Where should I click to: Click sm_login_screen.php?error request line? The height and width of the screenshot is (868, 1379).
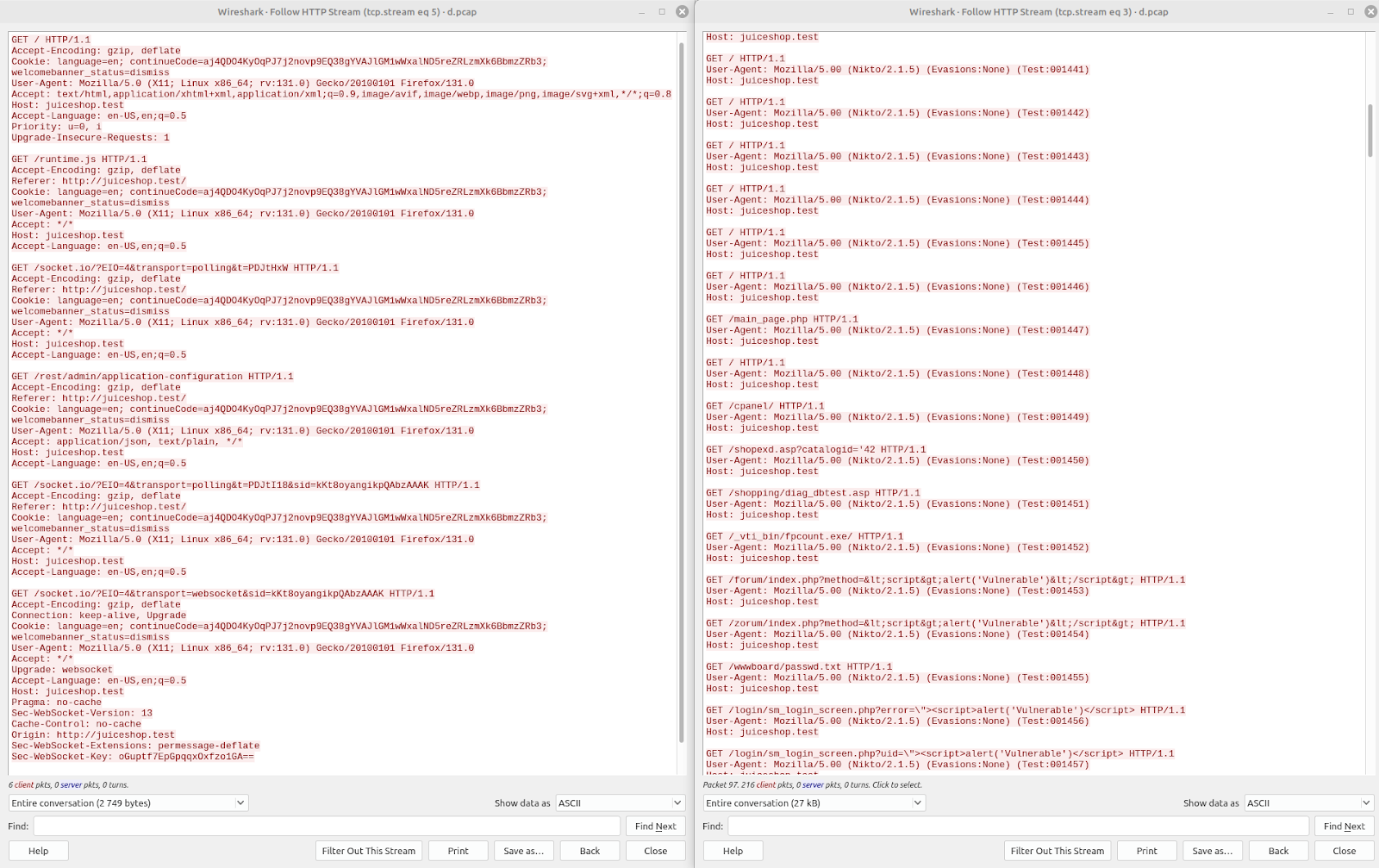[945, 710]
